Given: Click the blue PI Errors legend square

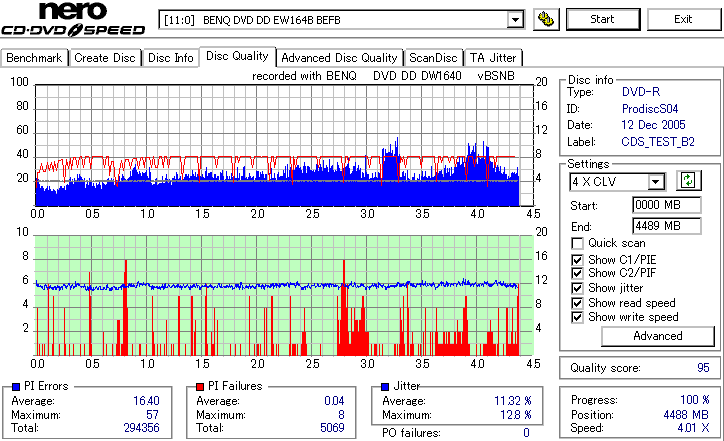Looking at the screenshot, I should click(16, 387).
